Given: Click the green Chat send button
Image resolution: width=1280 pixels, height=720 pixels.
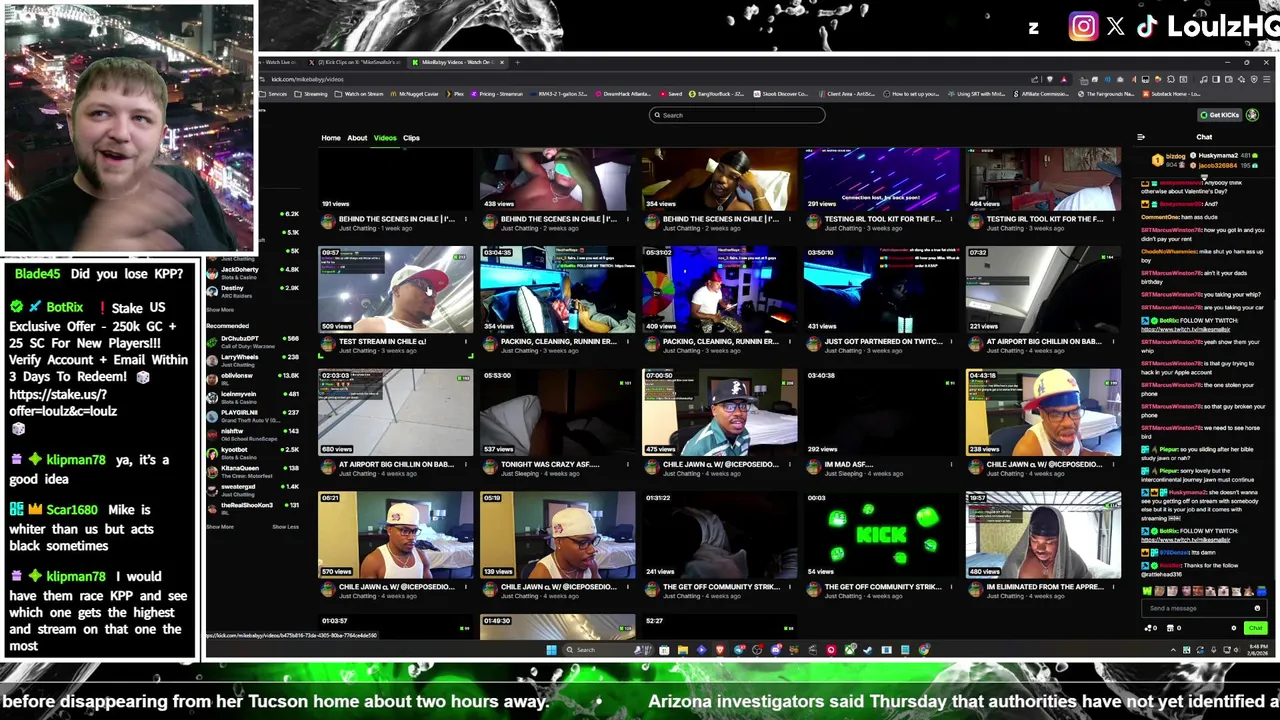Looking at the screenshot, I should pyautogui.click(x=1255, y=628).
